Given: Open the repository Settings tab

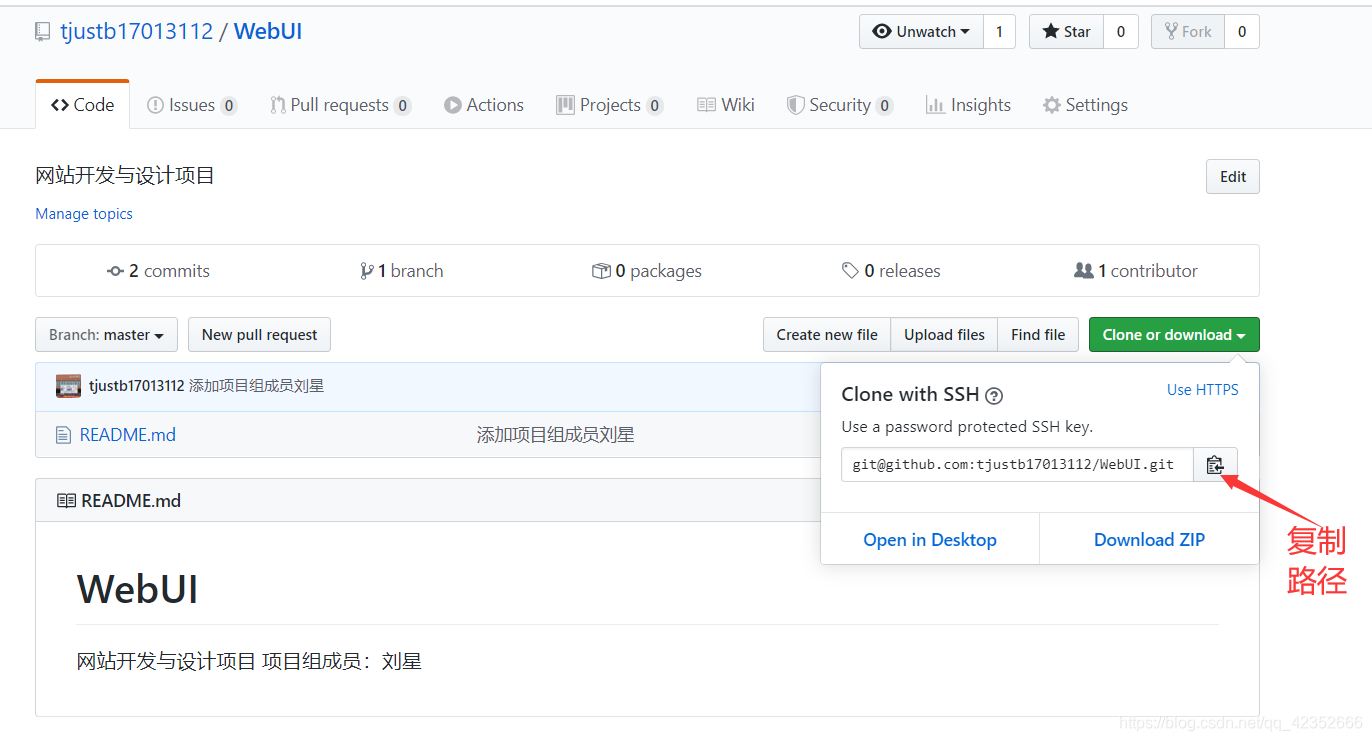Looking at the screenshot, I should 1085,105.
